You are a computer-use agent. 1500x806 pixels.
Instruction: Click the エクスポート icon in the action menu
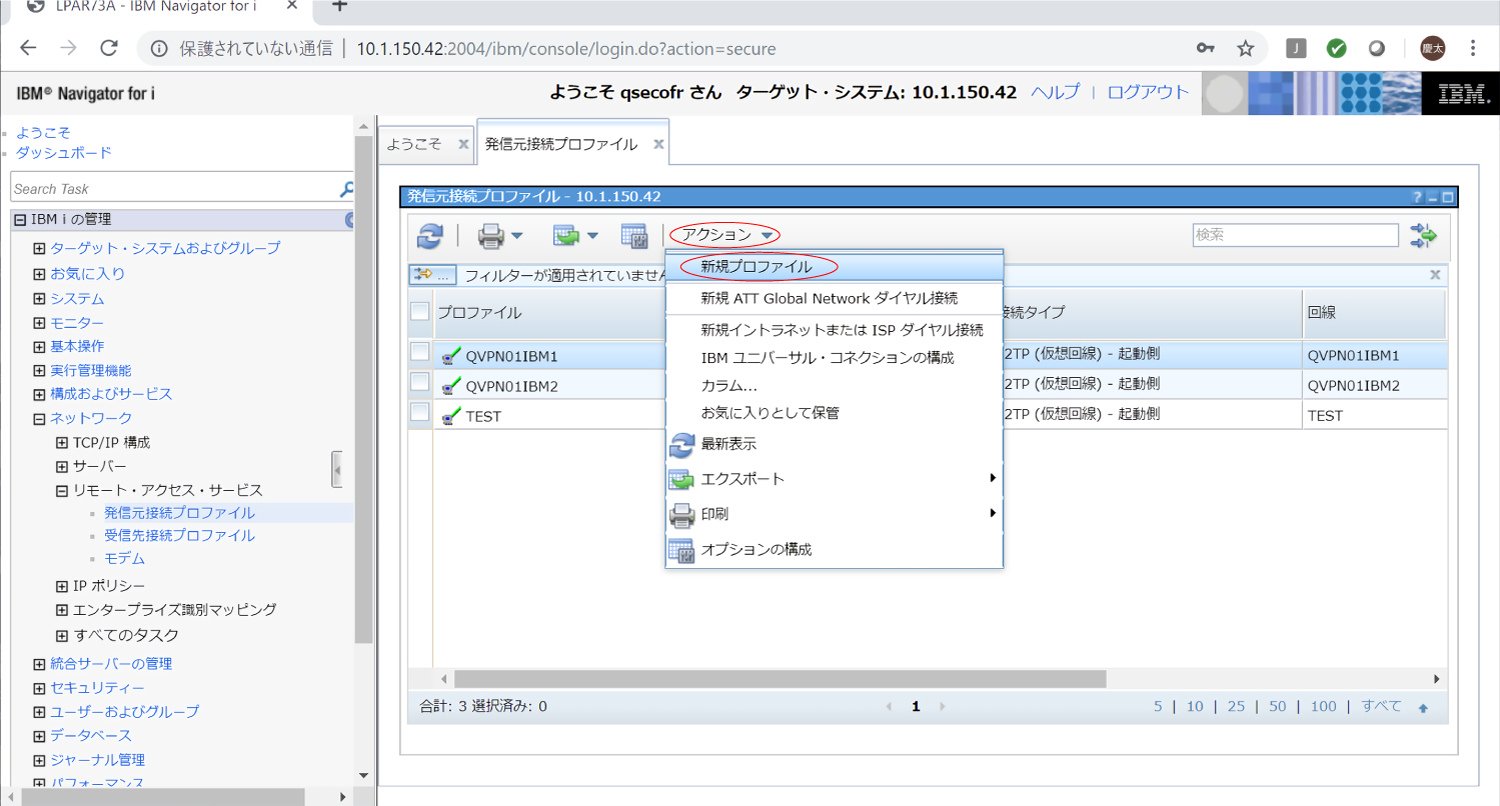(x=681, y=479)
